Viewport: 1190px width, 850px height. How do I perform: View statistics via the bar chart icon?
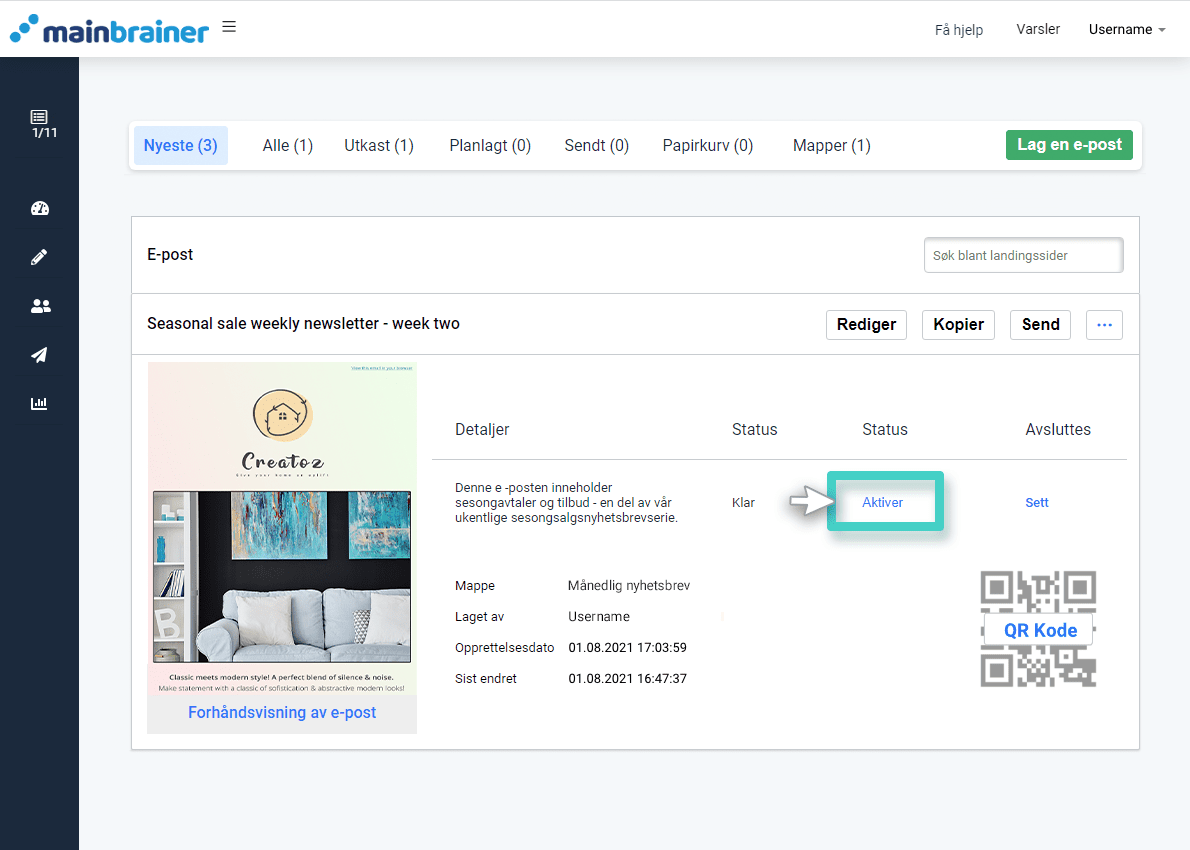(40, 403)
